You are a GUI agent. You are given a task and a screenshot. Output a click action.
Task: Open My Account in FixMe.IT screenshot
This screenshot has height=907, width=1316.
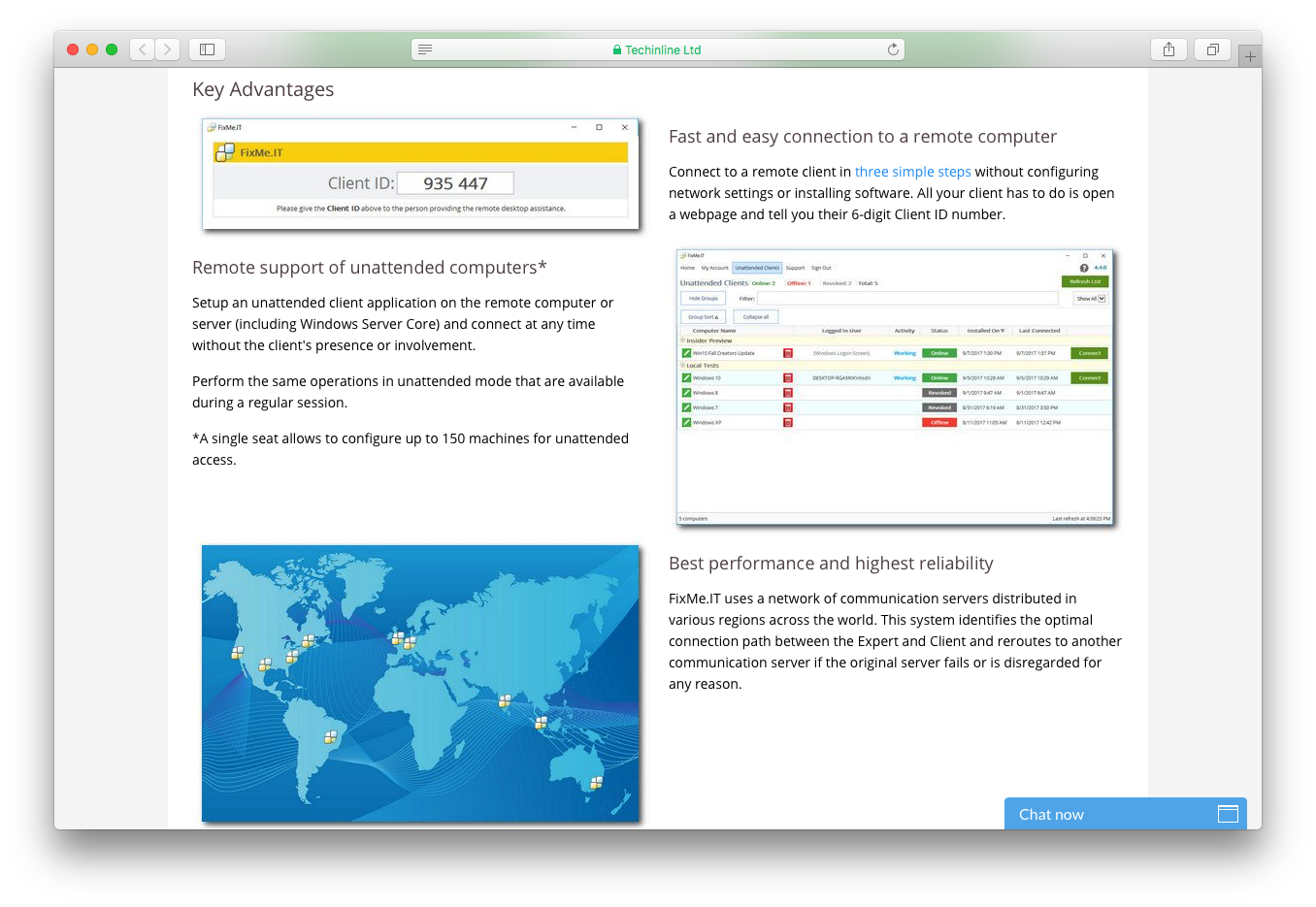pos(714,268)
